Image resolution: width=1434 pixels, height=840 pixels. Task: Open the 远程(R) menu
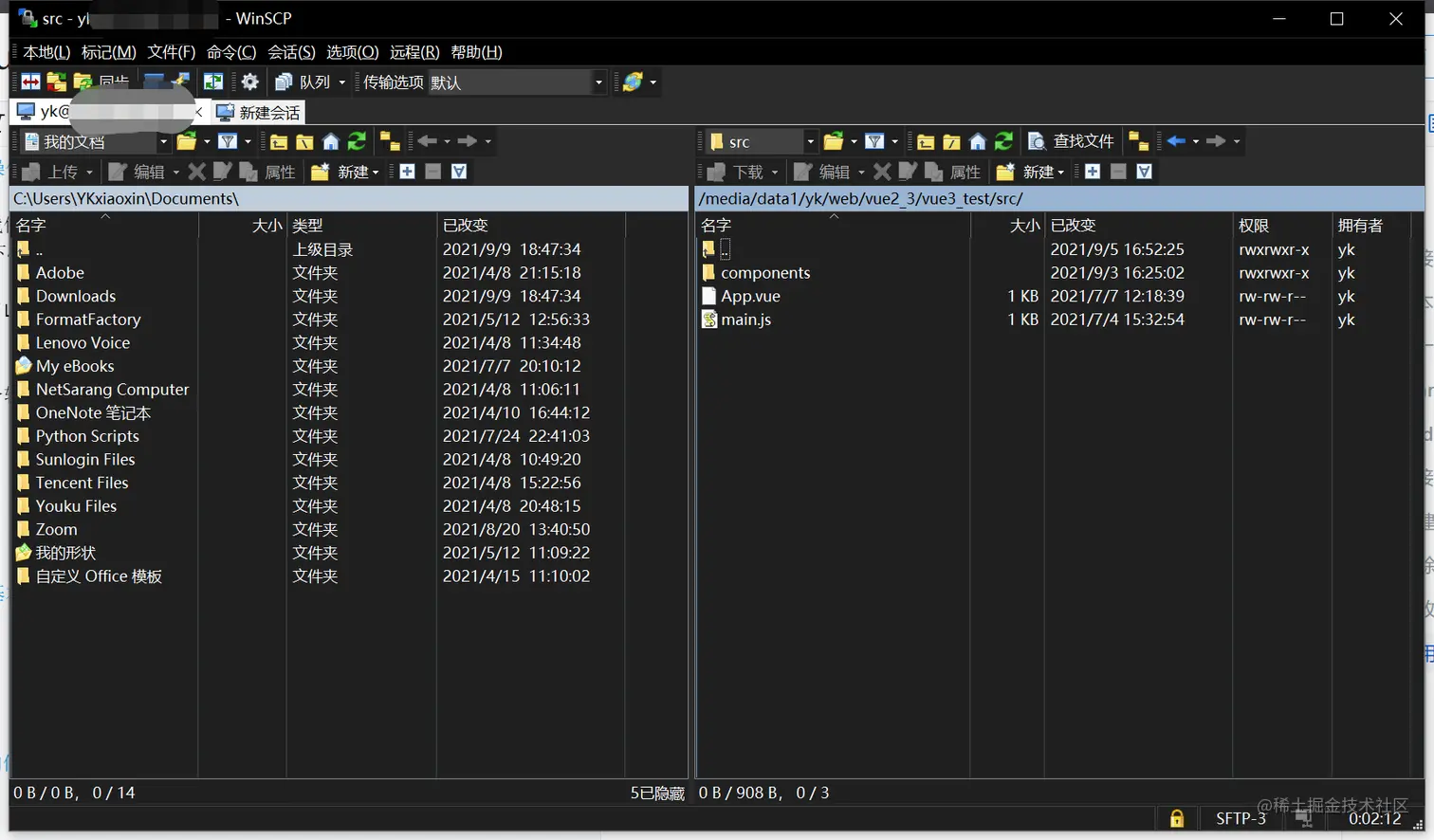[414, 52]
